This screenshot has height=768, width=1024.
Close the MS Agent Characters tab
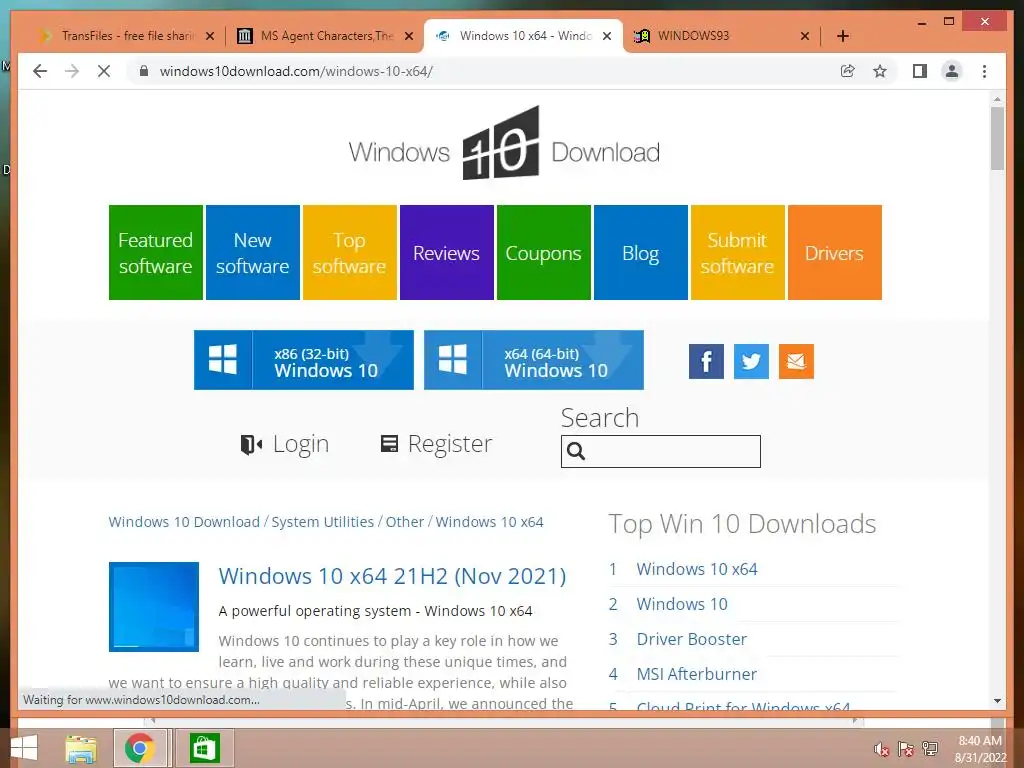pyautogui.click(x=409, y=36)
